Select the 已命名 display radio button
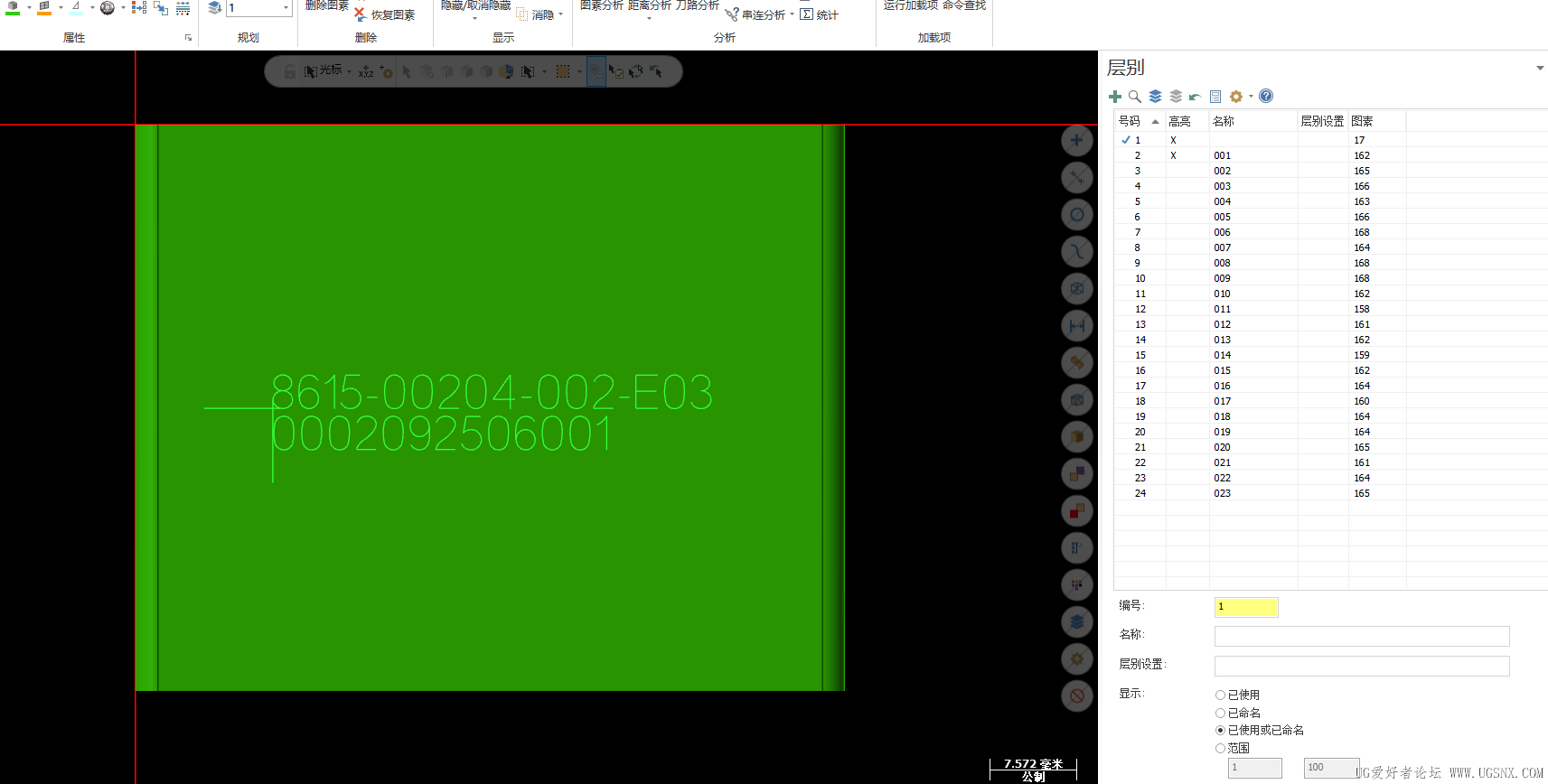Viewport: 1548px width, 784px height. coord(1220,713)
